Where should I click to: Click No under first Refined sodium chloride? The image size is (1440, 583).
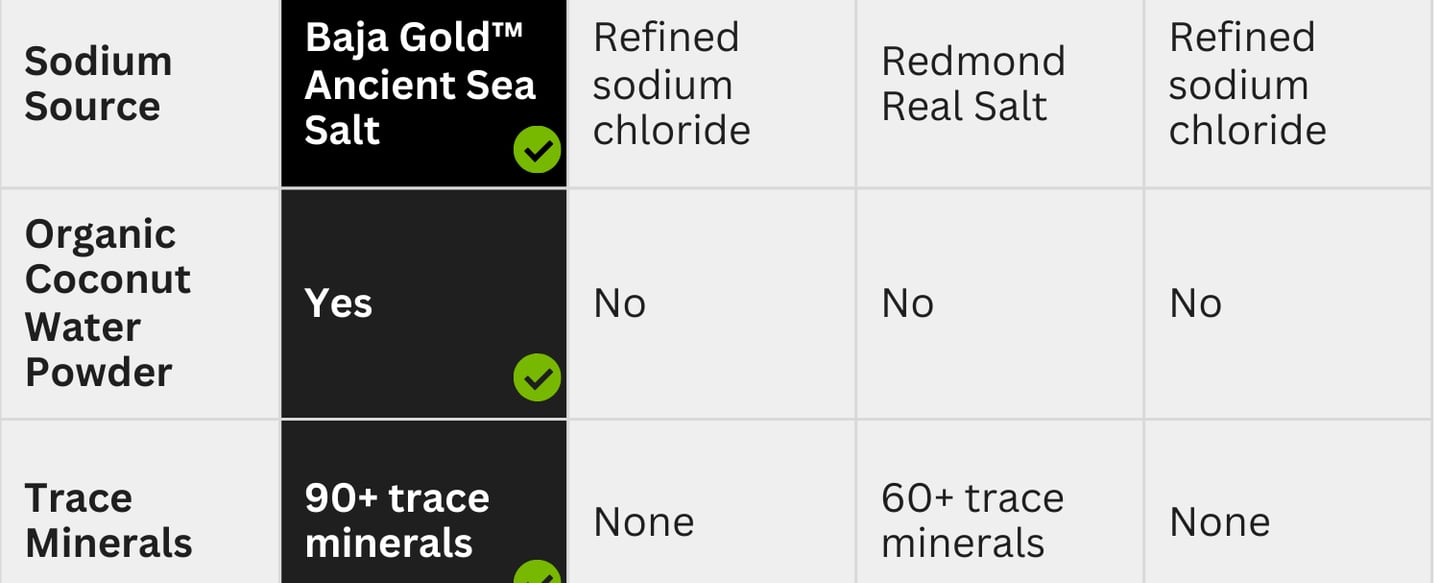[x=619, y=303]
